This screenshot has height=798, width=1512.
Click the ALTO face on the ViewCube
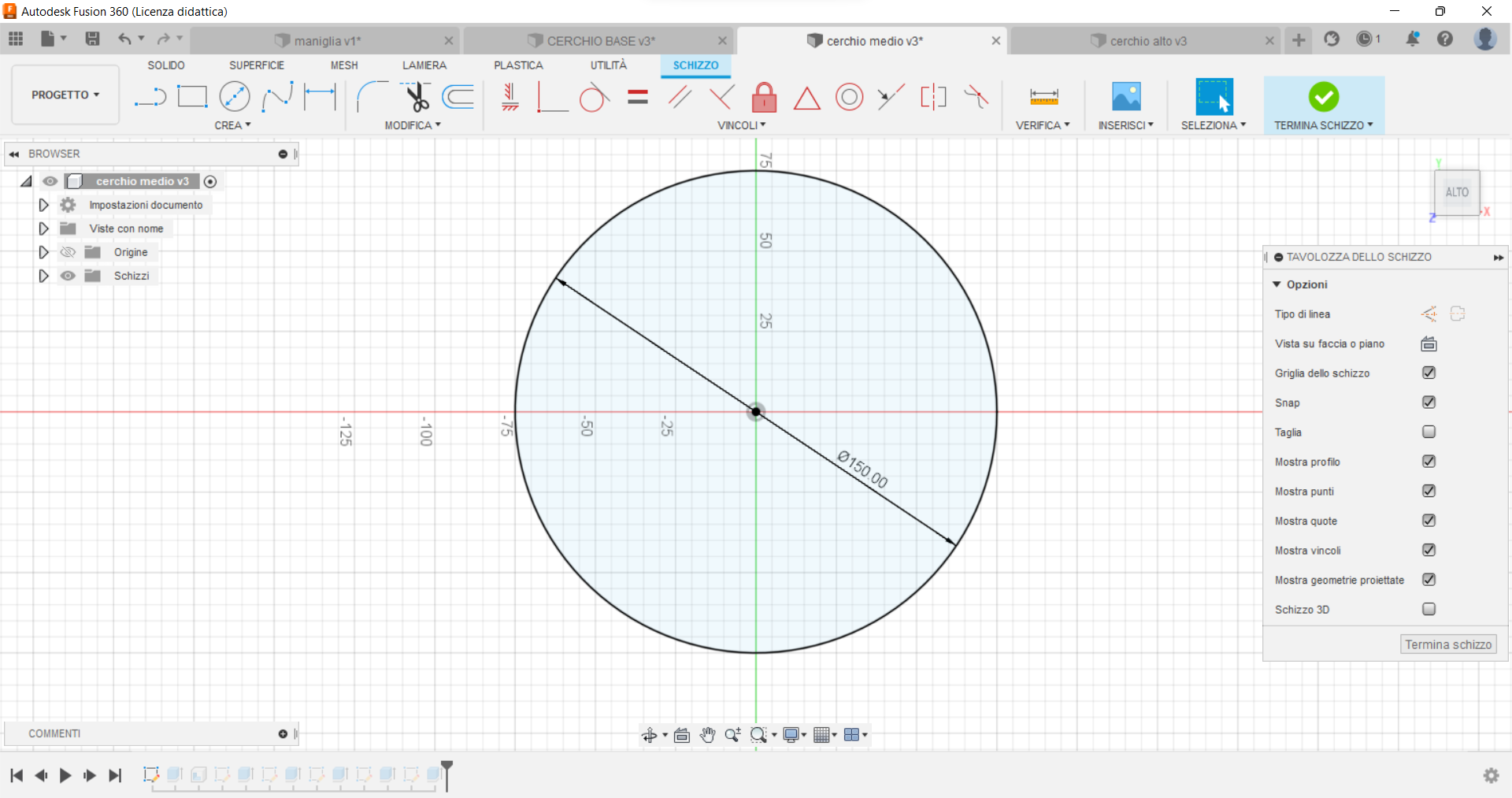tap(1458, 191)
